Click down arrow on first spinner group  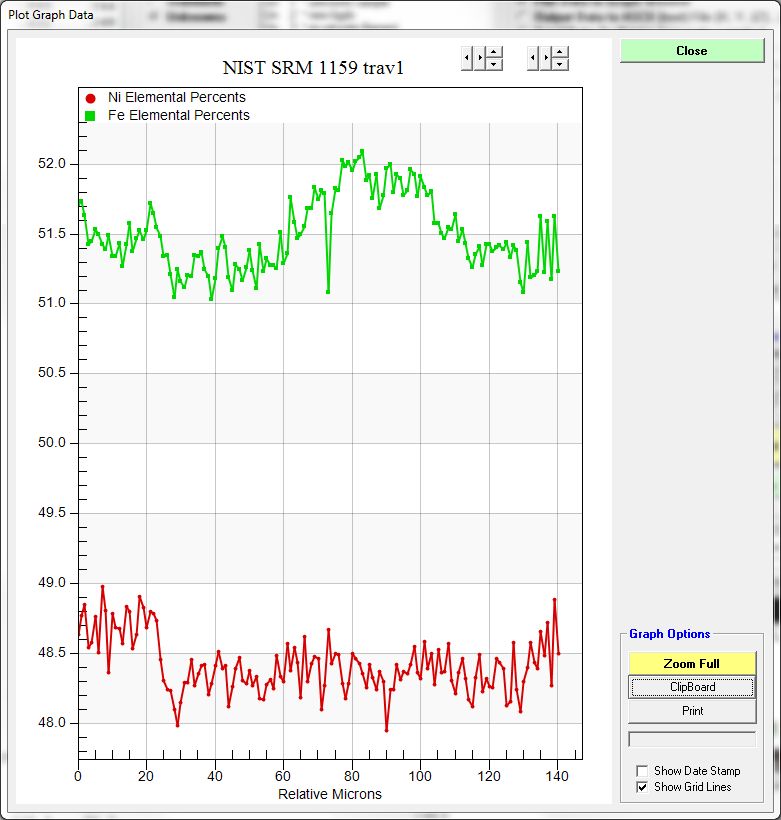494,64
